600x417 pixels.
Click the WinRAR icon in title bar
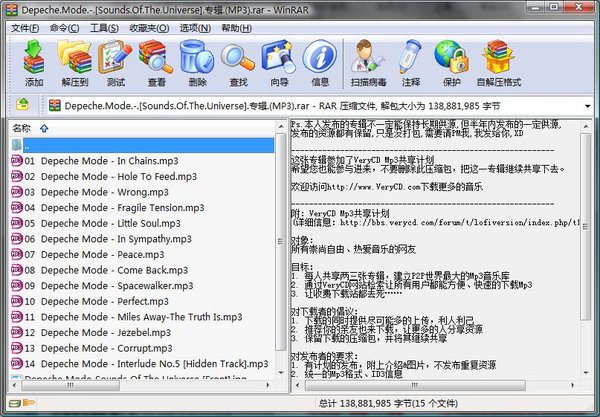tap(12, 10)
